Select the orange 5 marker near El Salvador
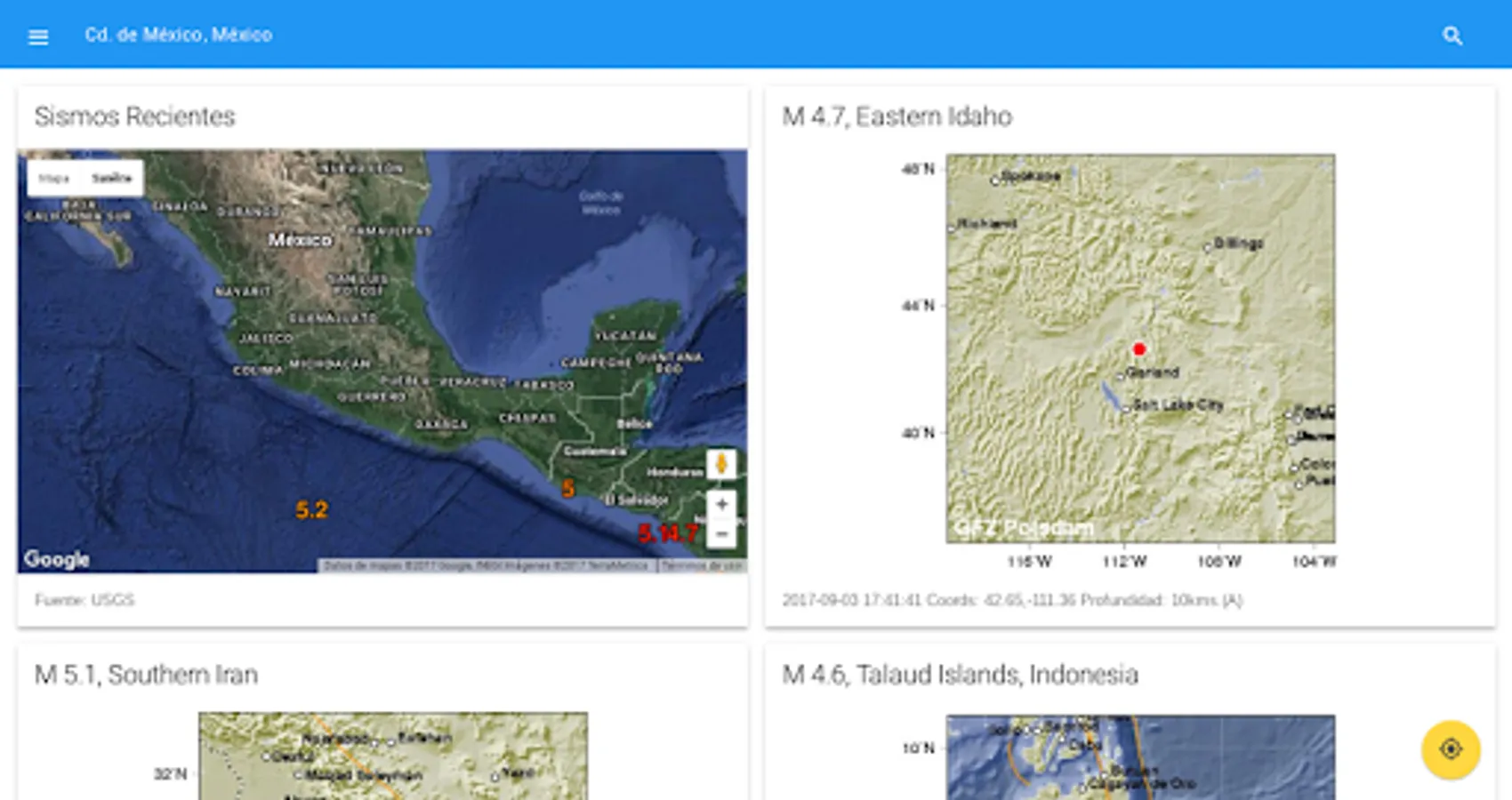Viewport: 1512px width, 800px height. pos(567,488)
